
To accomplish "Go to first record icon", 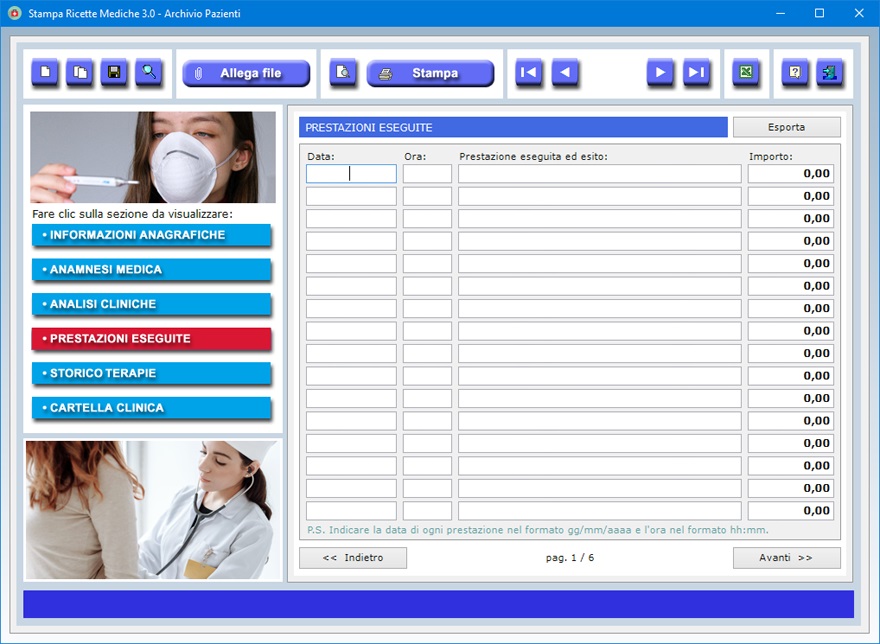I will pos(529,72).
